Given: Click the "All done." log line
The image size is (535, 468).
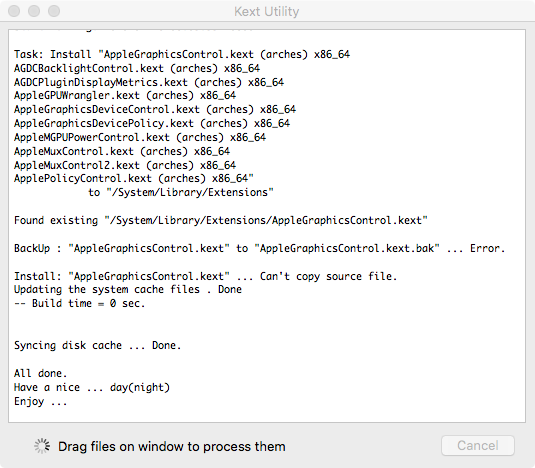Looking at the screenshot, I should click(x=40, y=373).
